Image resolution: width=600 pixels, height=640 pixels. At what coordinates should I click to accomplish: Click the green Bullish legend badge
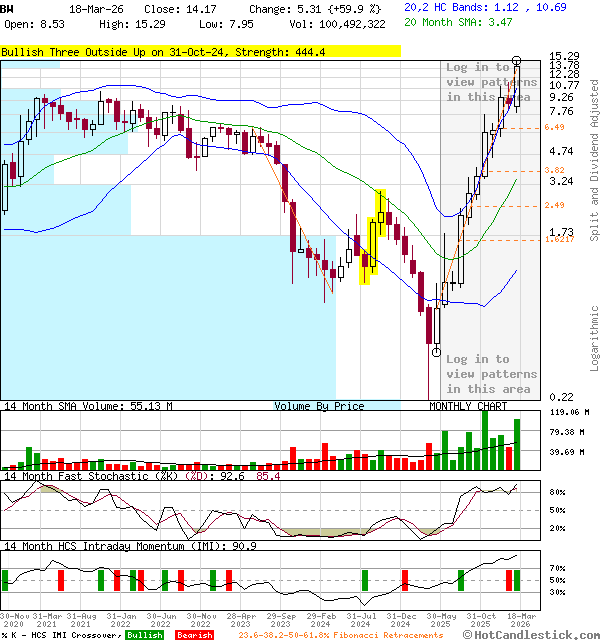[144, 634]
